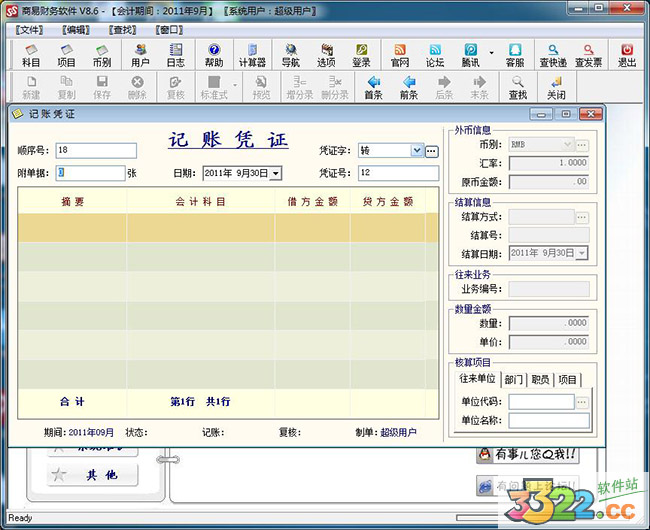Visit the 官网 official website
This screenshot has width=650, height=530.
(x=400, y=56)
